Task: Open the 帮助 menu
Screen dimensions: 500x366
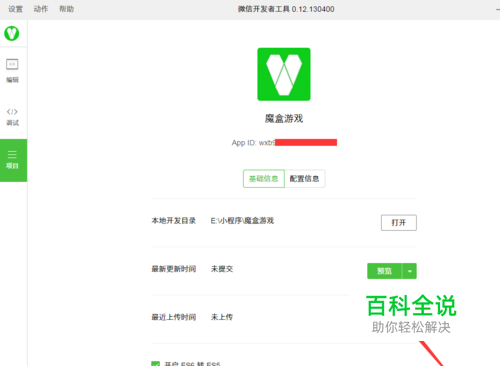Action: (66, 9)
